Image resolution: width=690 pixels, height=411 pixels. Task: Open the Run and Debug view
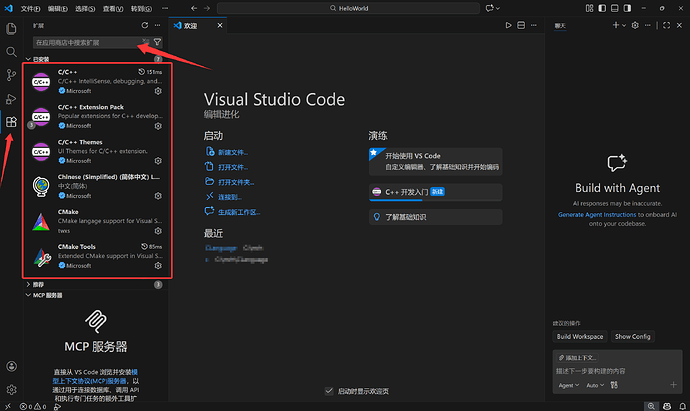tap(11, 99)
